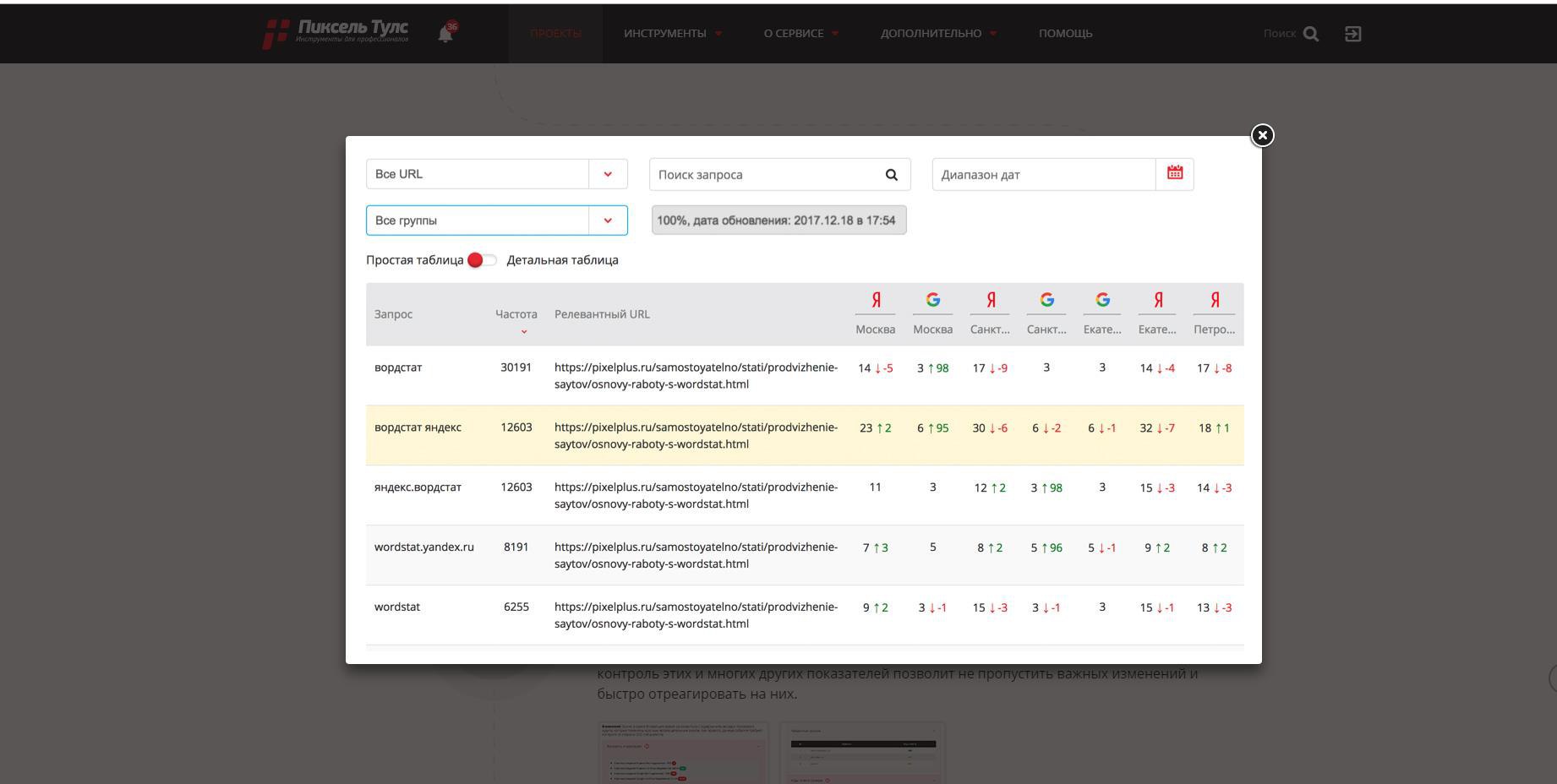Select query cell вордстат яндекс
Screen dimensions: 1557x784
(x=418, y=427)
